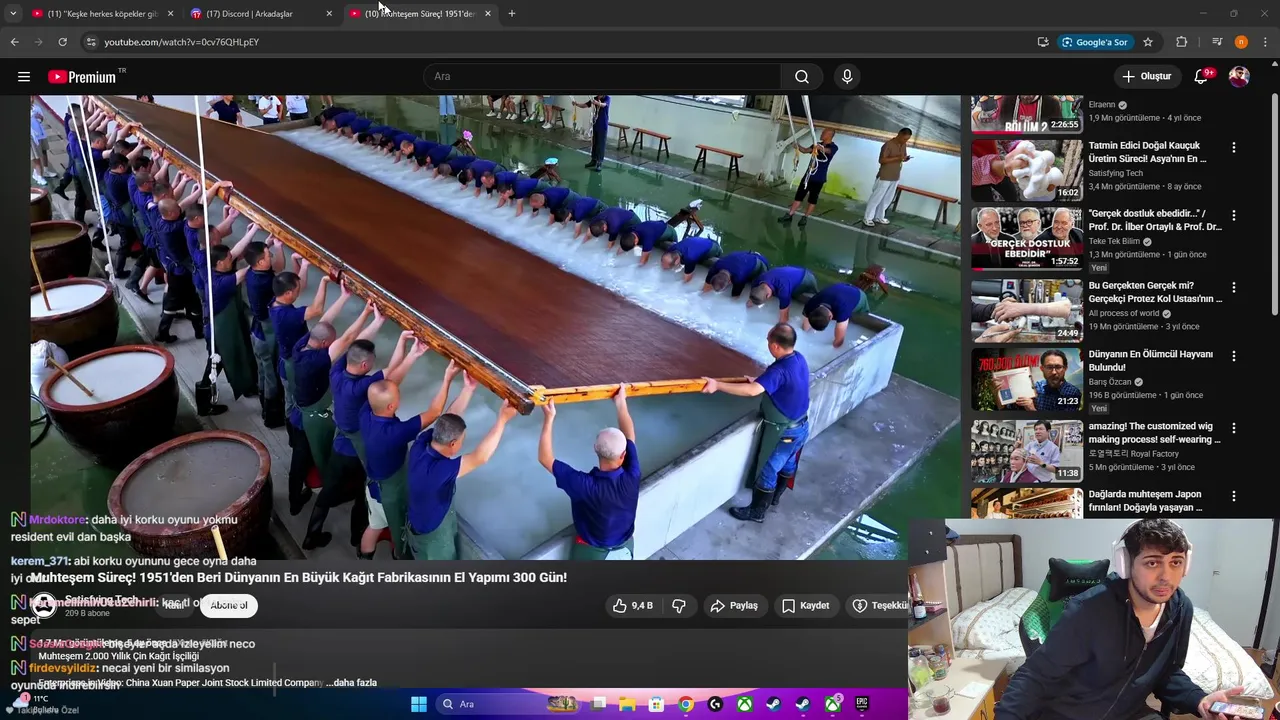Open customized wig making video thumbnail
Image resolution: width=1280 pixels, height=720 pixels.
tap(1027, 450)
